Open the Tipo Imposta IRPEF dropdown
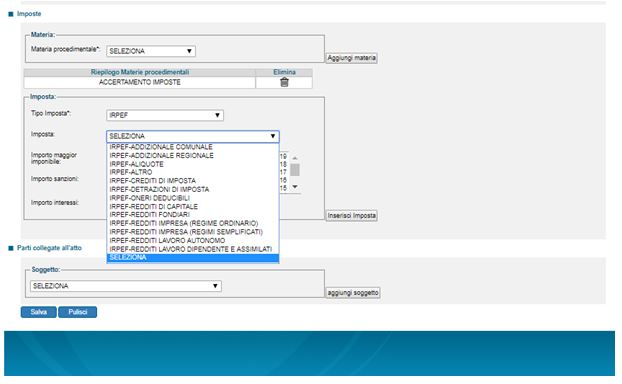Screen dimensions: 622x384 point(165,115)
